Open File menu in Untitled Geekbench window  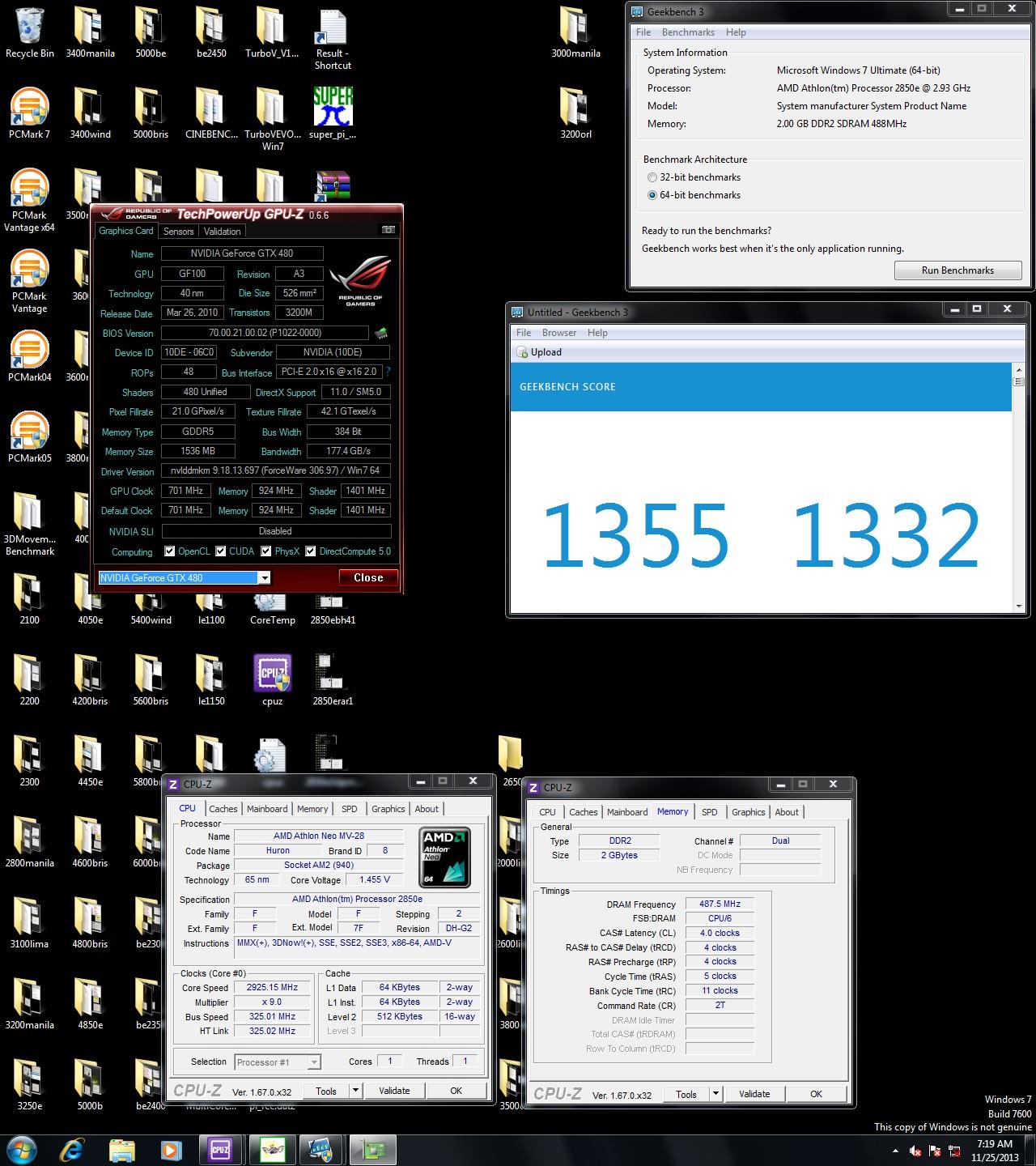click(524, 333)
